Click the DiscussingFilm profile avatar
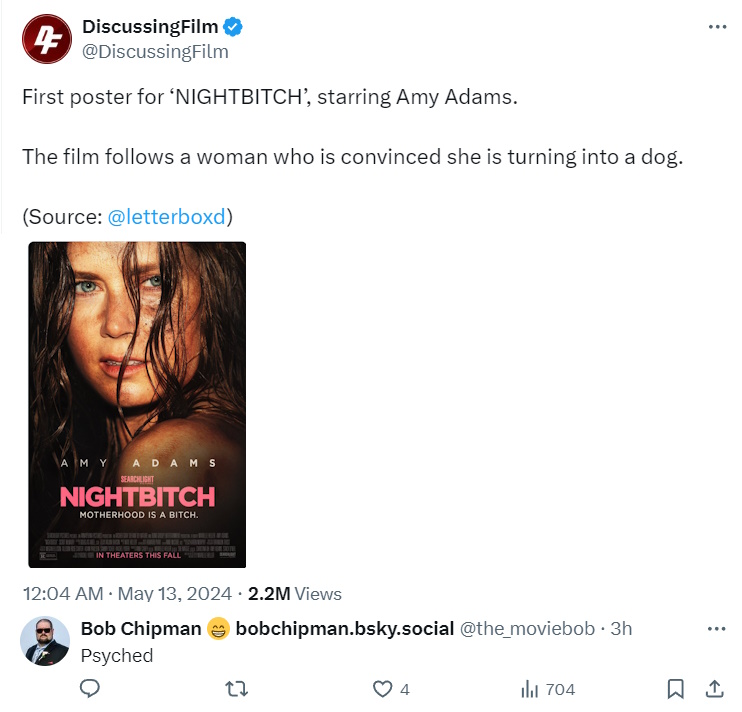This screenshot has height=712, width=742. pos(45,39)
